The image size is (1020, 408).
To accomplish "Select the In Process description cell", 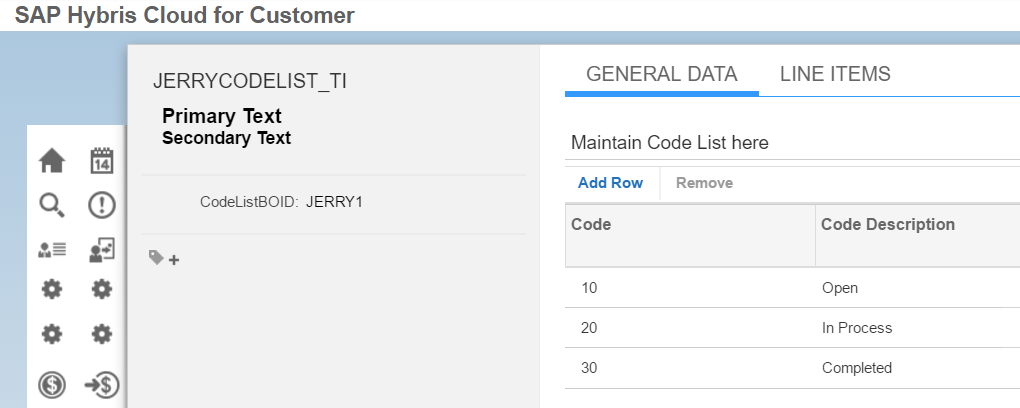I will tap(917, 328).
